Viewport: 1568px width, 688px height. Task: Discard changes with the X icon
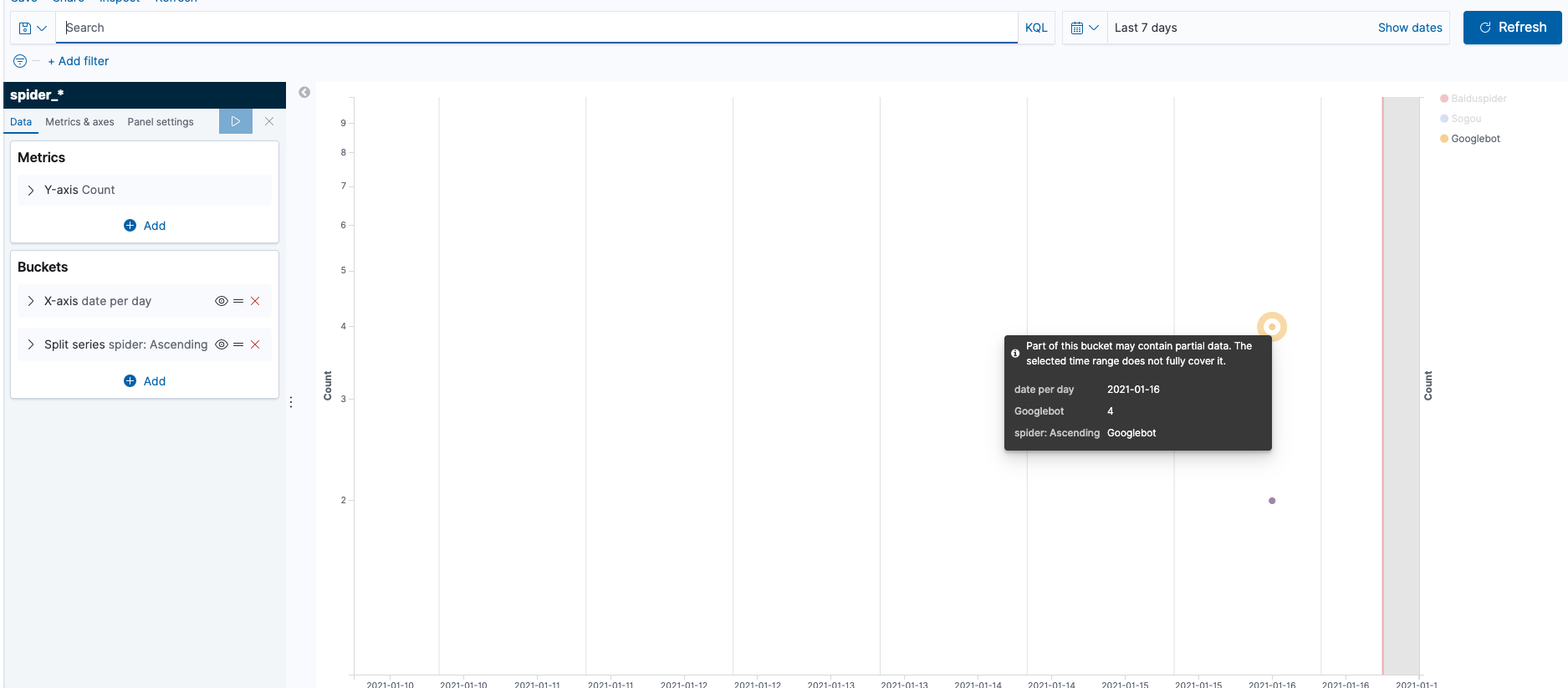pyautogui.click(x=269, y=121)
